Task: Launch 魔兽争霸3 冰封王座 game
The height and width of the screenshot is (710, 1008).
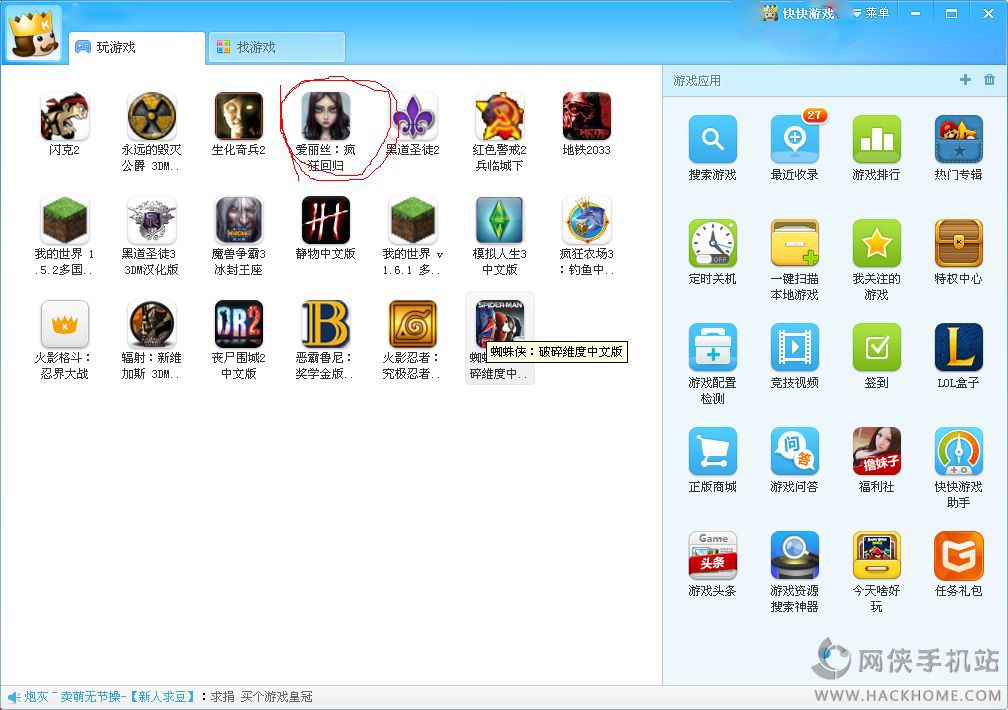Action: 238,221
